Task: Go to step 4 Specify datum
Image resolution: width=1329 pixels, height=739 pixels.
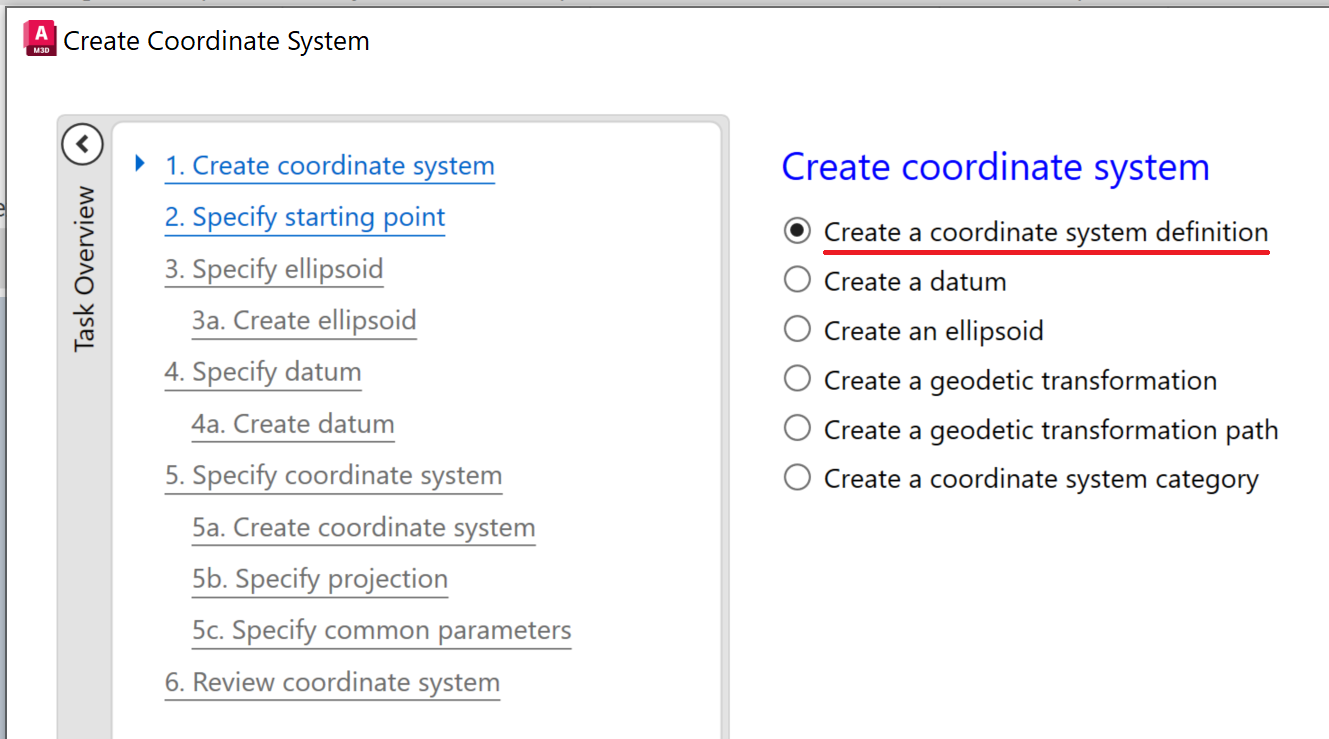Action: 263,372
